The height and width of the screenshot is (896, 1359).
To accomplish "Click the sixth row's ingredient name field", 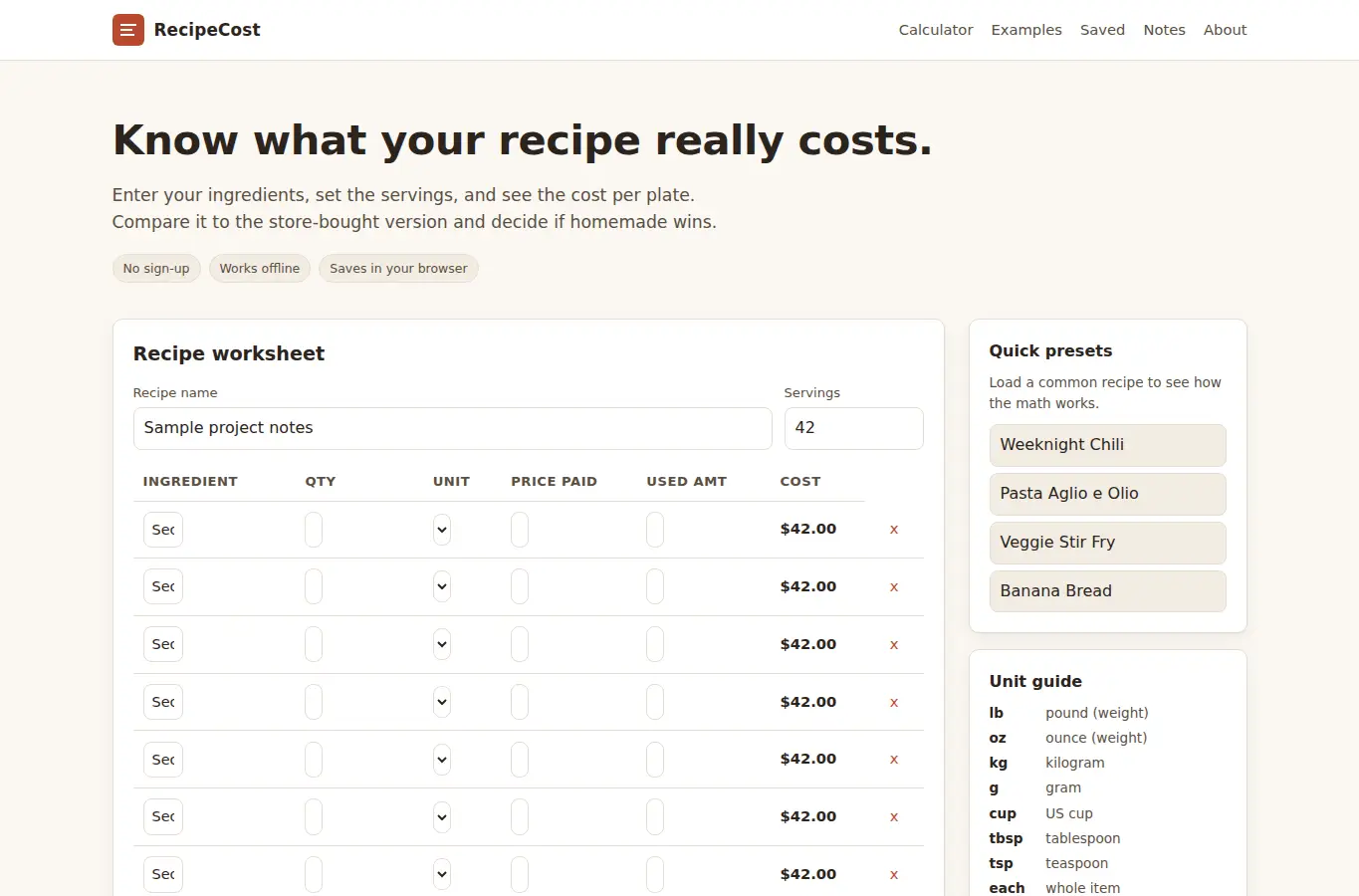I will 163,817.
